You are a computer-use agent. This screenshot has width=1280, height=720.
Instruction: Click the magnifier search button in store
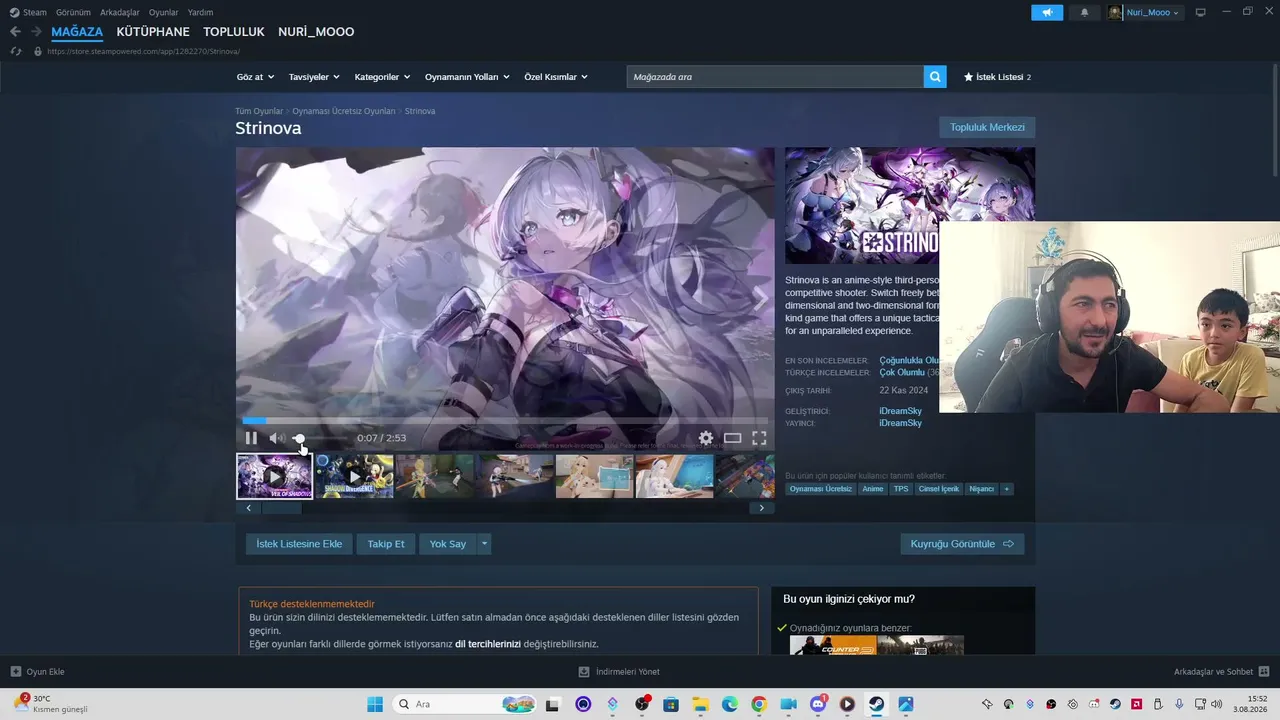pos(935,77)
